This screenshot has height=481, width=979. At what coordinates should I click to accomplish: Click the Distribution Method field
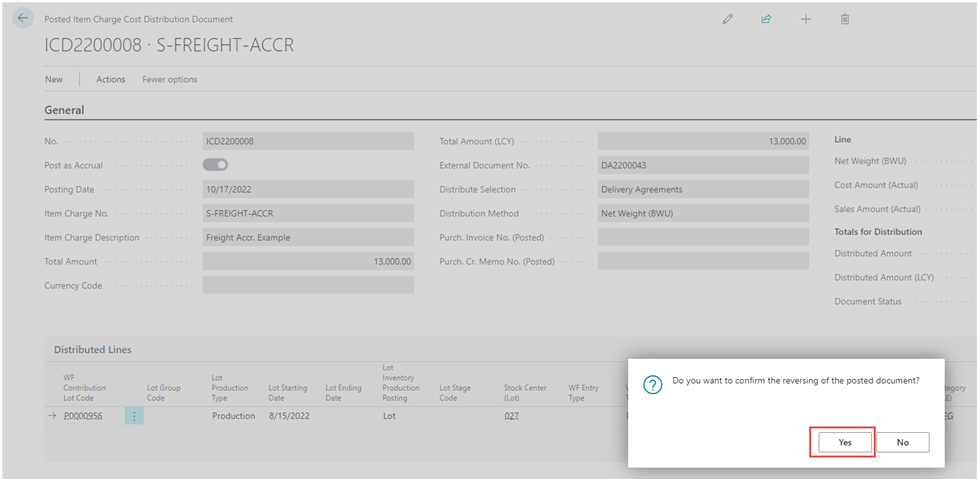click(x=702, y=213)
